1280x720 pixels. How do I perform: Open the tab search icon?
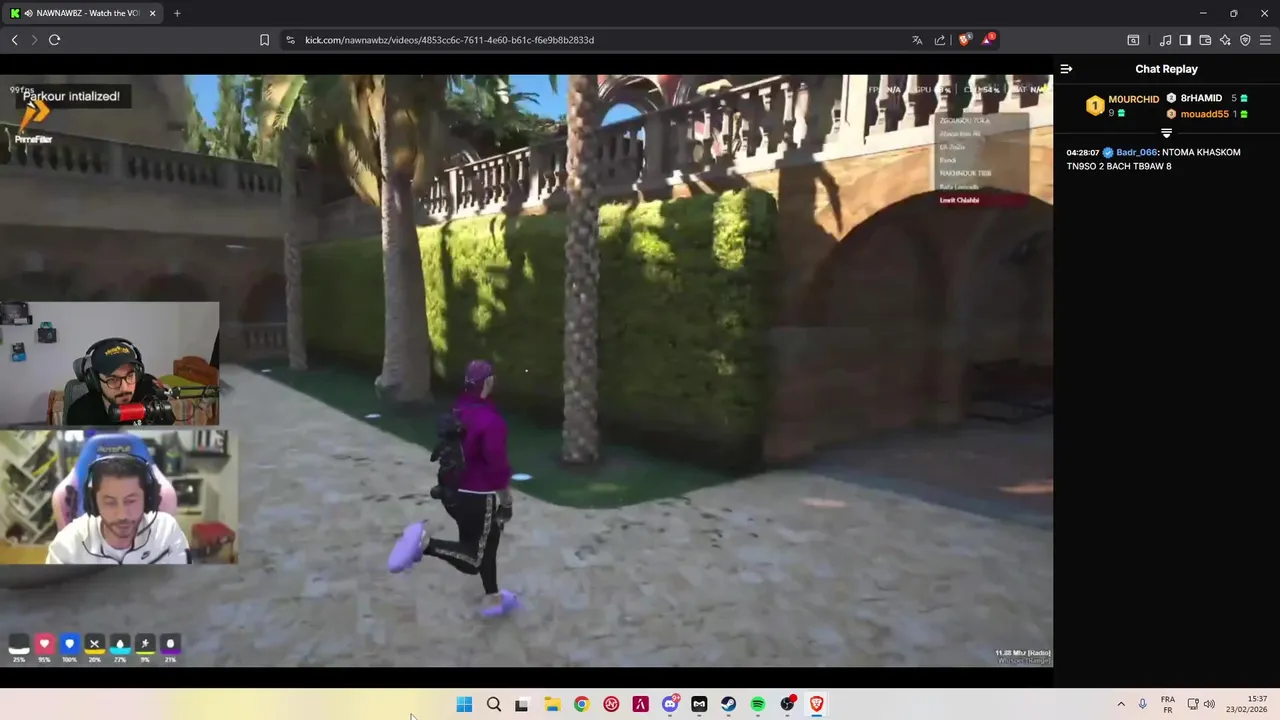1133,40
